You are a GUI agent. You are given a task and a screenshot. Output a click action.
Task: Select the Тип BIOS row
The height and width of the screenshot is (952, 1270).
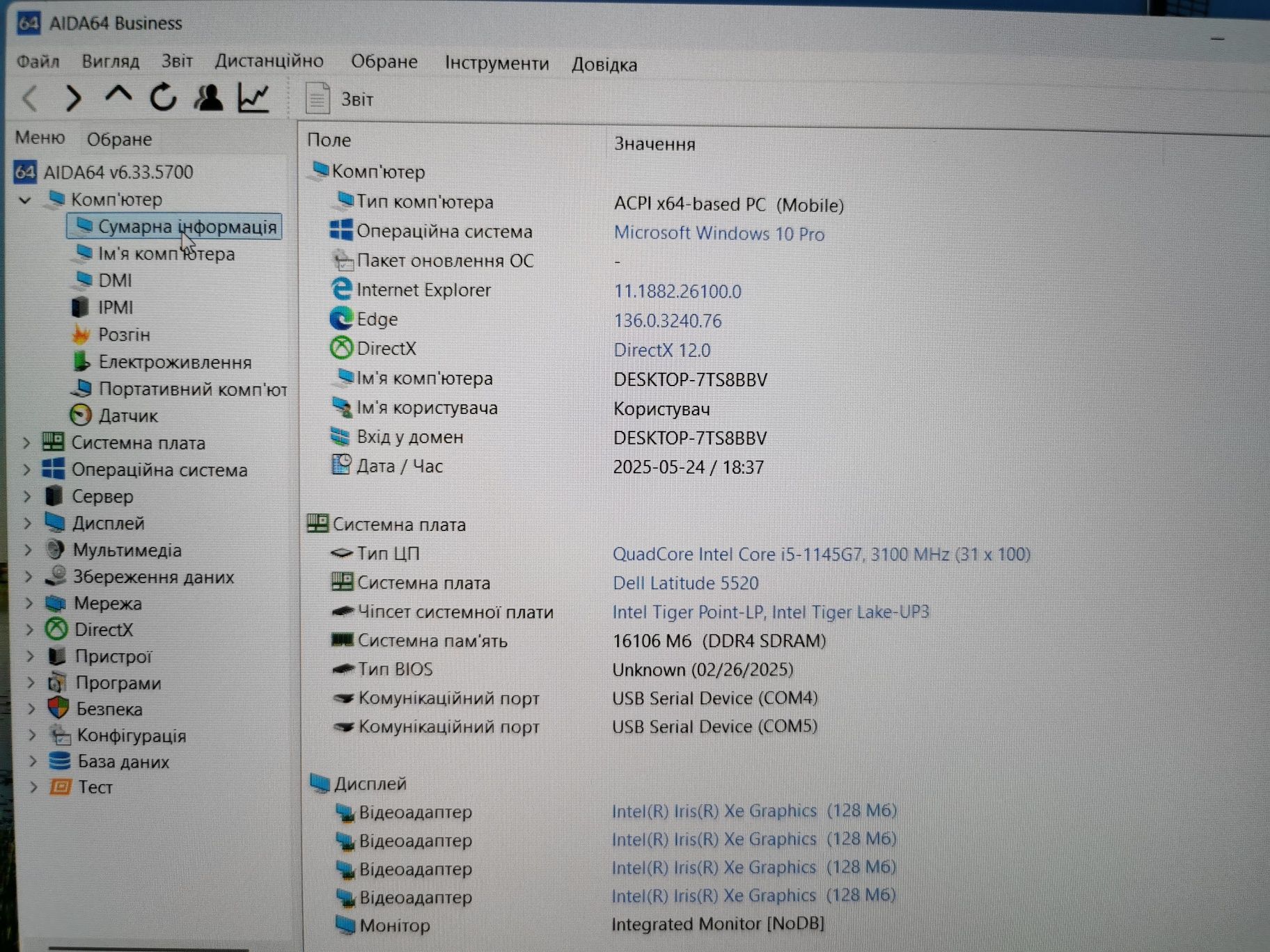564,669
